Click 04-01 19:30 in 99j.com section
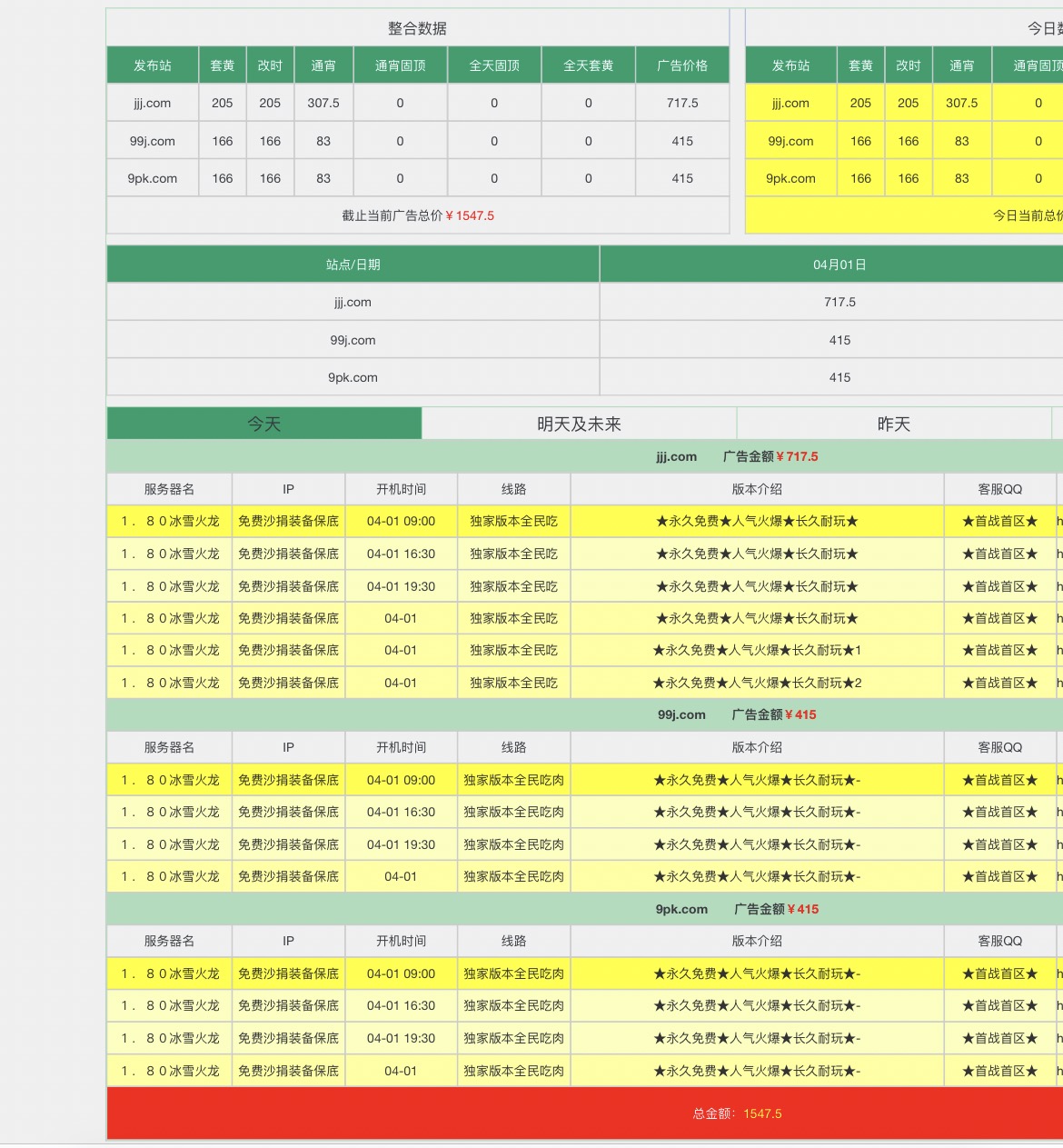Screen dimensions: 1063x1148 pos(401,844)
